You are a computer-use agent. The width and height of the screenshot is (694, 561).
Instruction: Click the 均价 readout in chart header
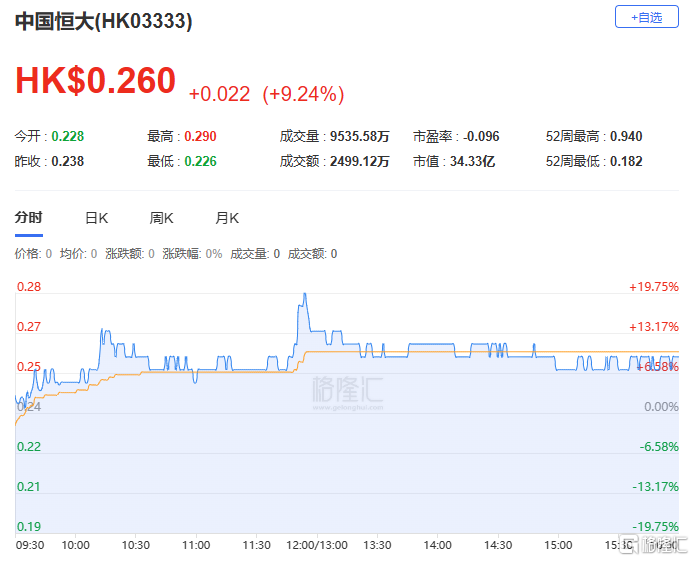[x=78, y=254]
